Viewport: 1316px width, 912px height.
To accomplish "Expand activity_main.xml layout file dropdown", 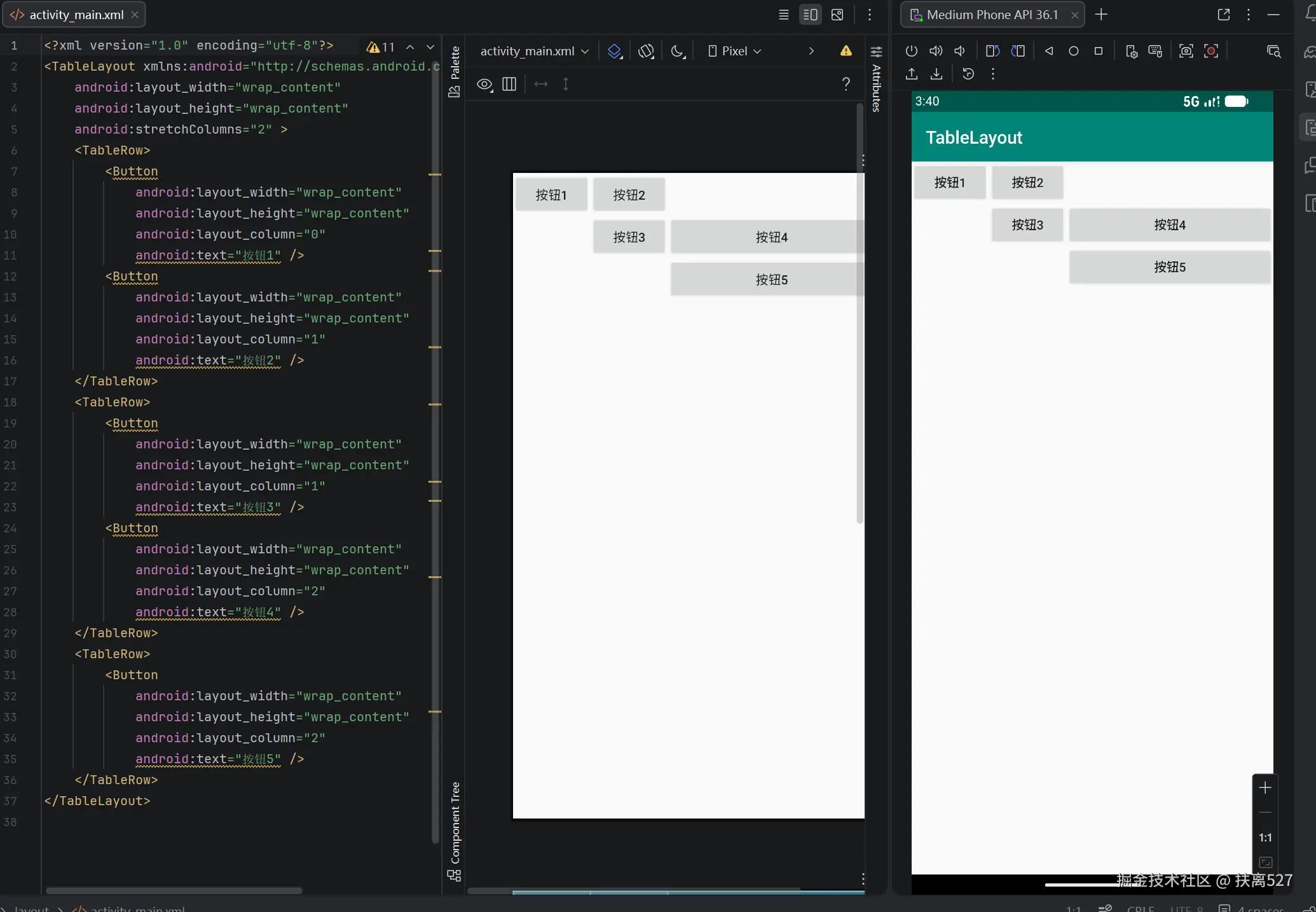I will click(x=534, y=51).
